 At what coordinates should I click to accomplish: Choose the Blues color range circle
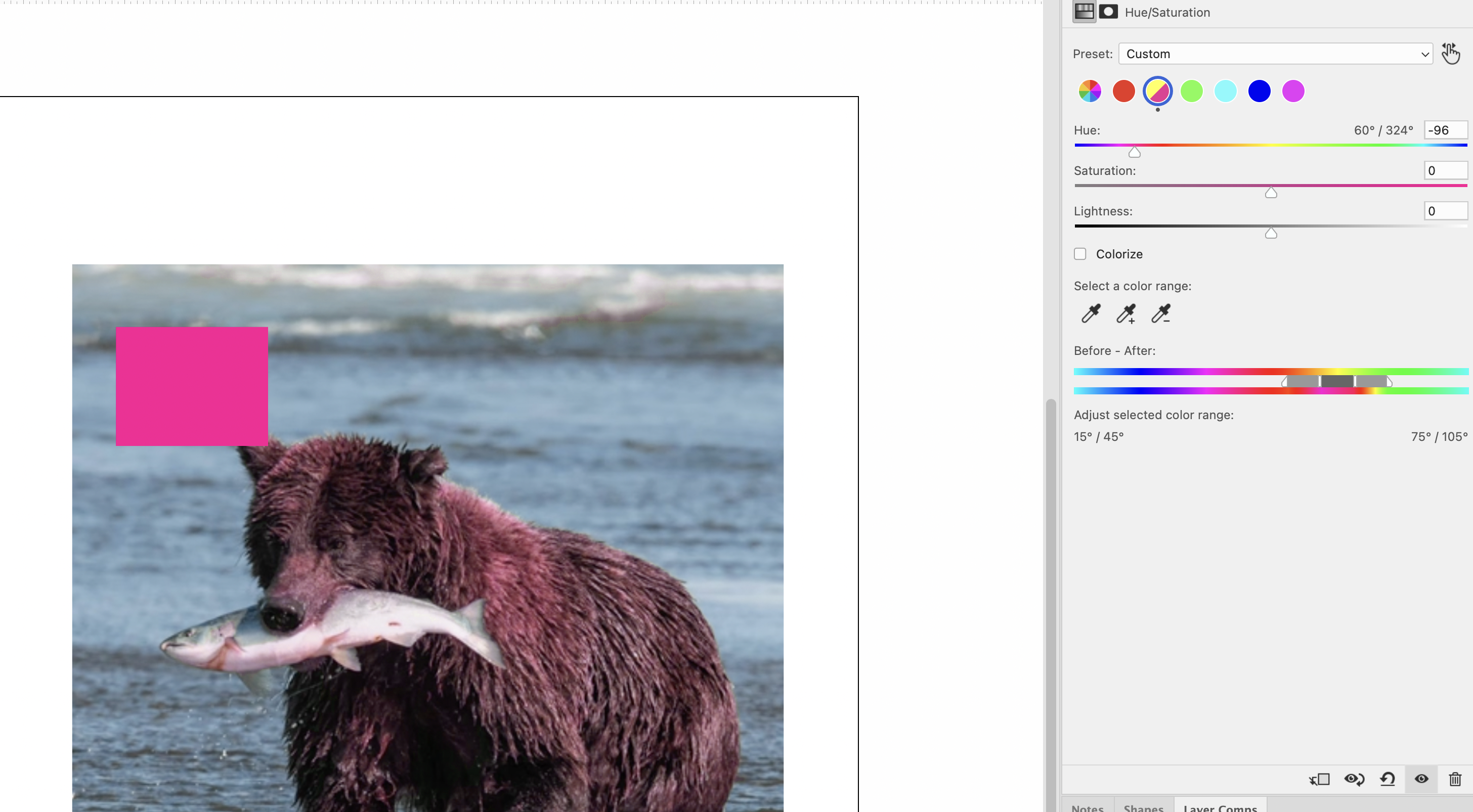point(1259,92)
